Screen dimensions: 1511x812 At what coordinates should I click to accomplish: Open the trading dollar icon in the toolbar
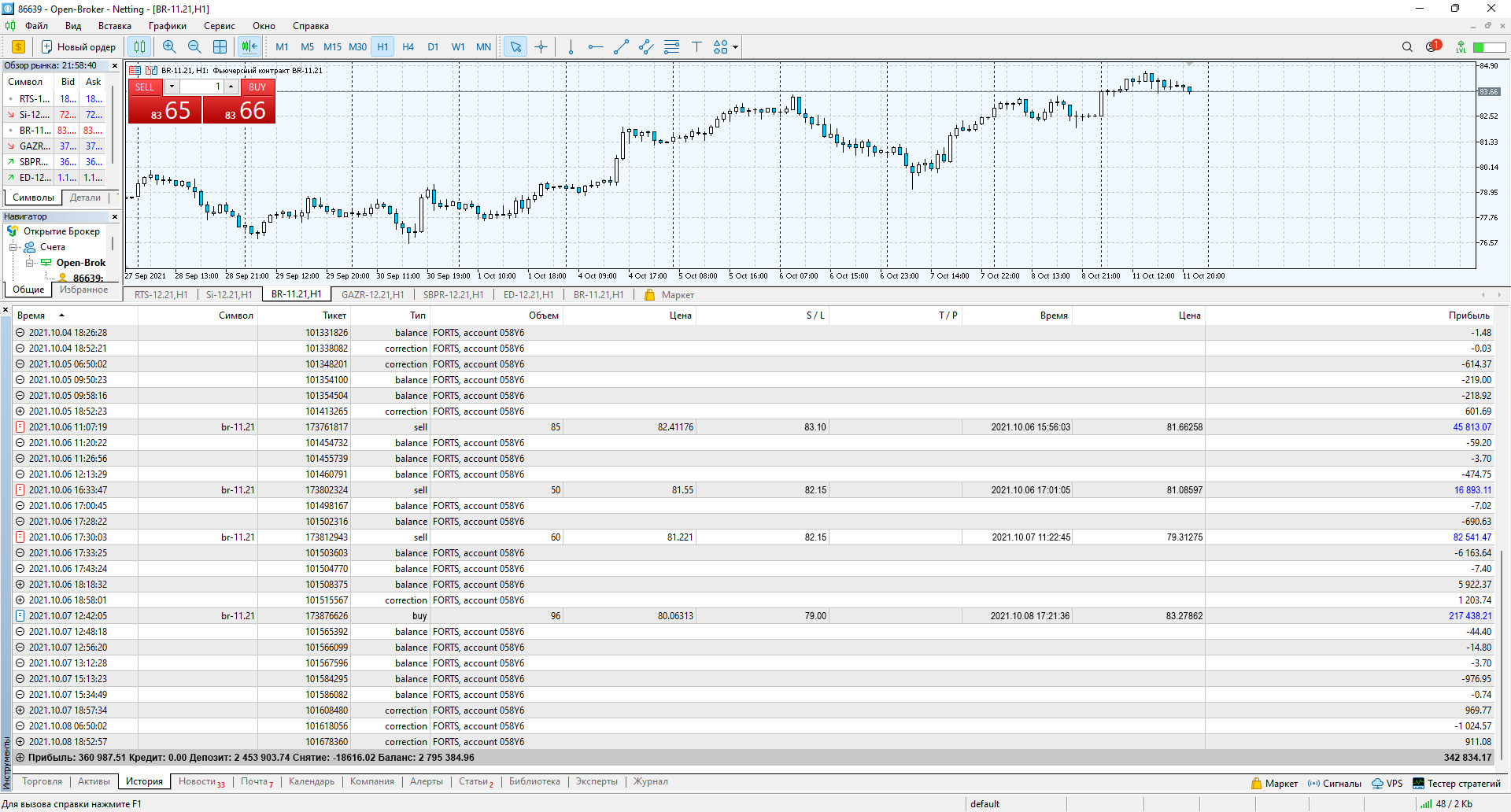point(18,47)
